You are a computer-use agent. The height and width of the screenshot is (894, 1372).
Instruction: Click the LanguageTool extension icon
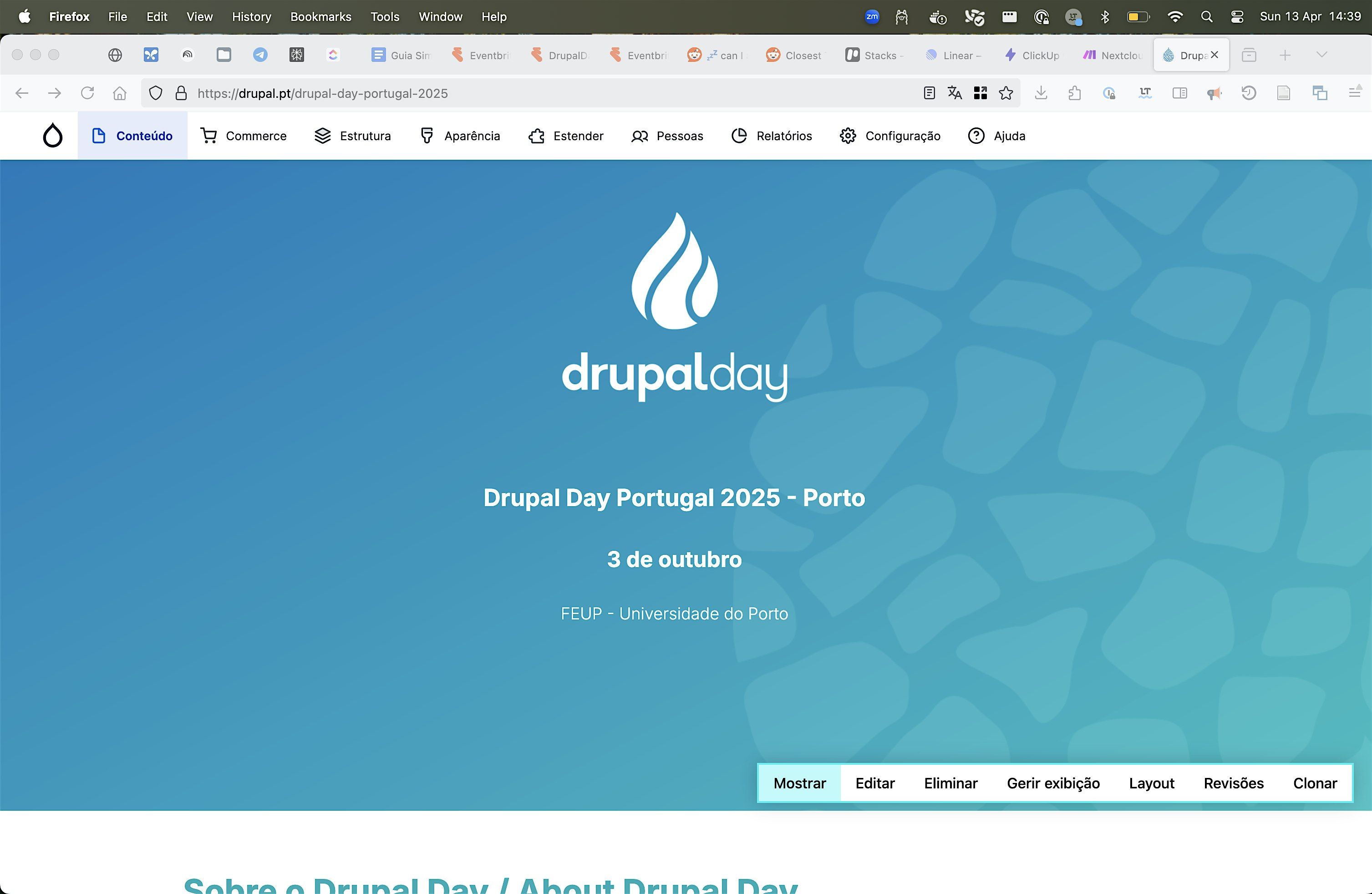pos(1145,93)
